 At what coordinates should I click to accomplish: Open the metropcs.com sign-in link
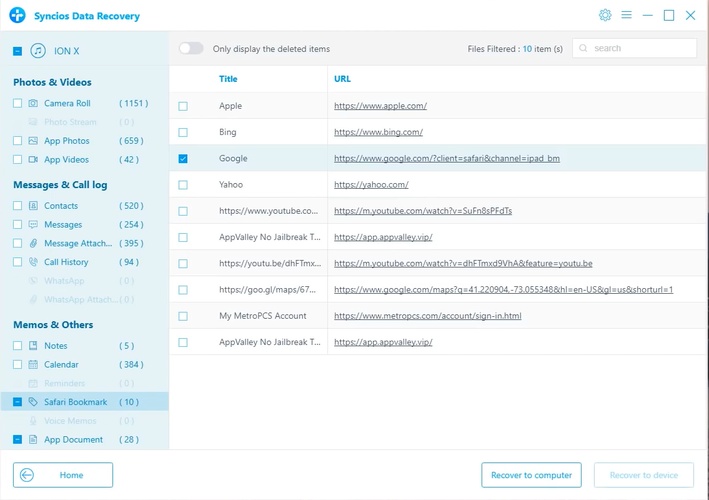[x=428, y=316]
